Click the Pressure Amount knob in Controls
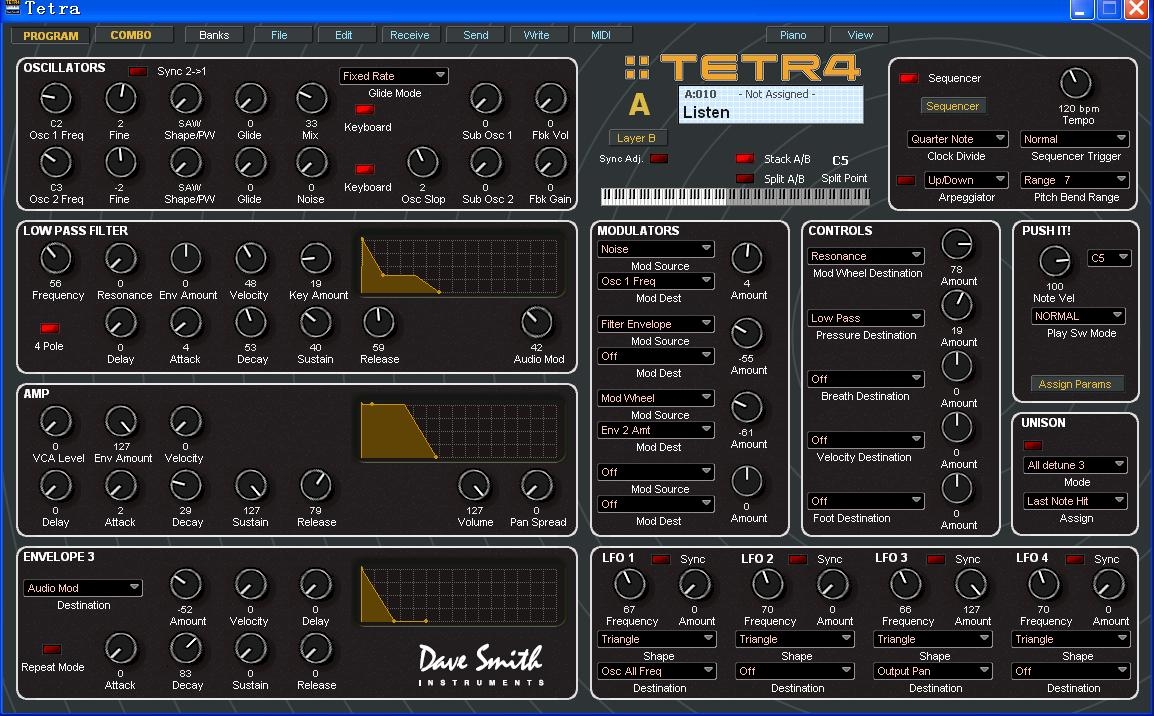The width and height of the screenshot is (1154, 716). 957,305
